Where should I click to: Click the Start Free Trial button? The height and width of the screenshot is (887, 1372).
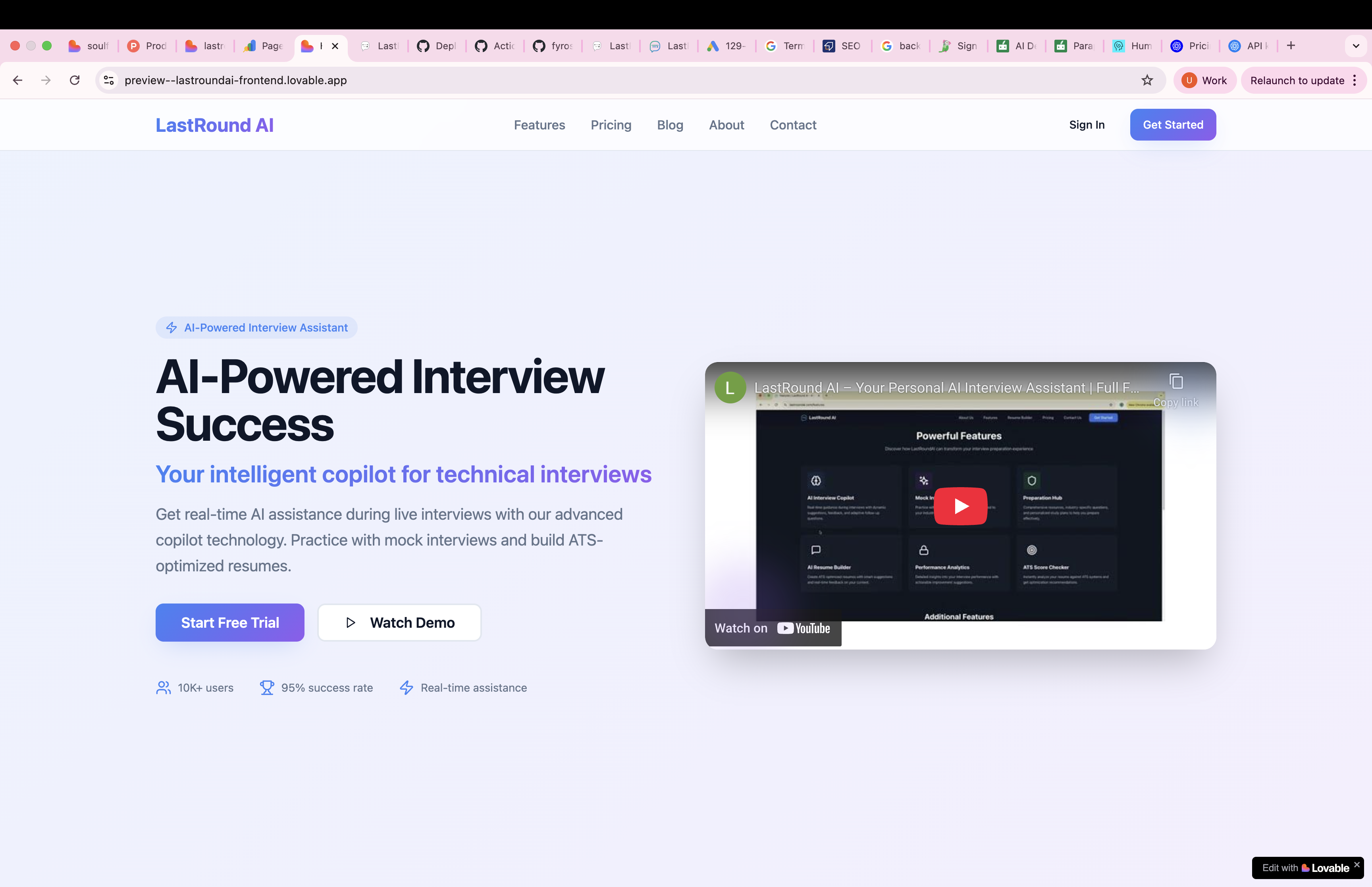coord(230,623)
